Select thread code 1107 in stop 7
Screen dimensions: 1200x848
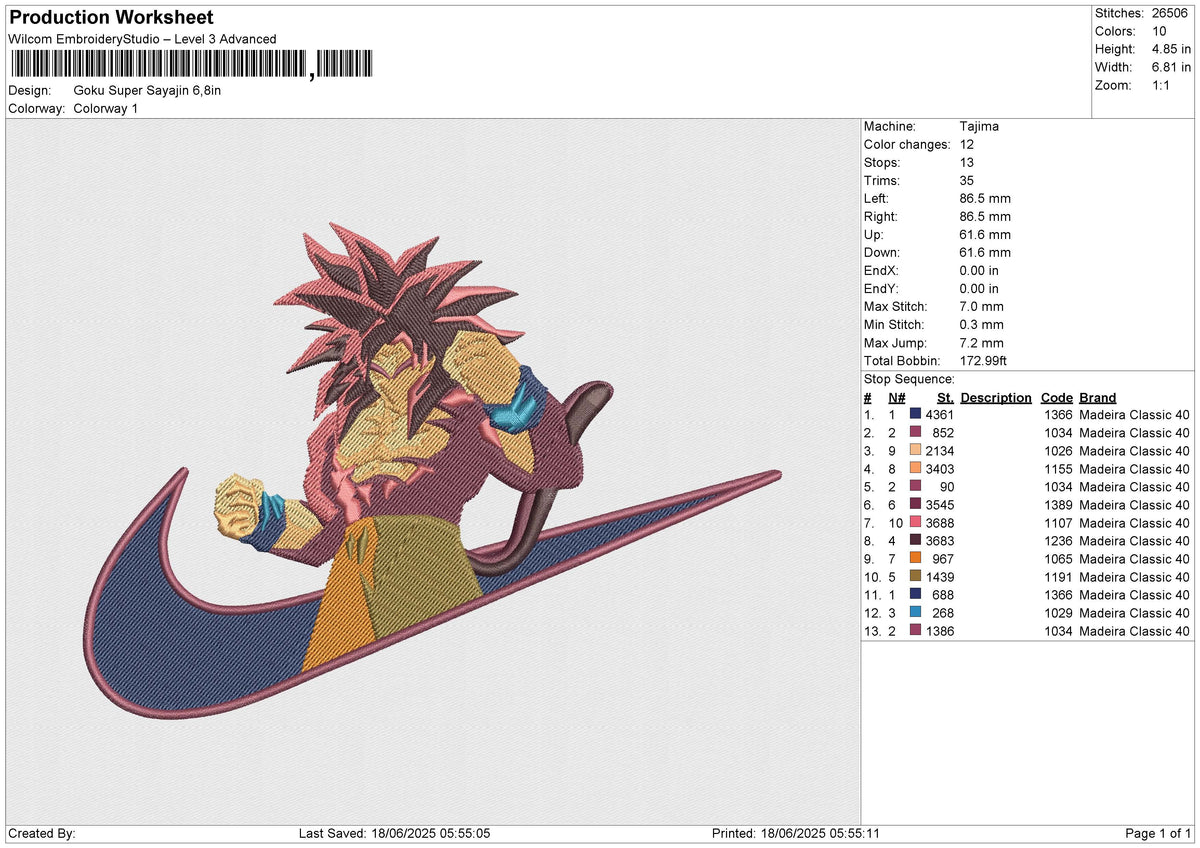coord(1058,523)
